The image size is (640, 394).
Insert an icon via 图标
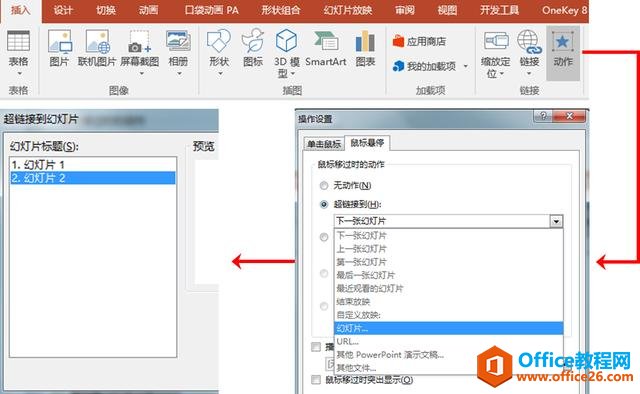point(253,48)
